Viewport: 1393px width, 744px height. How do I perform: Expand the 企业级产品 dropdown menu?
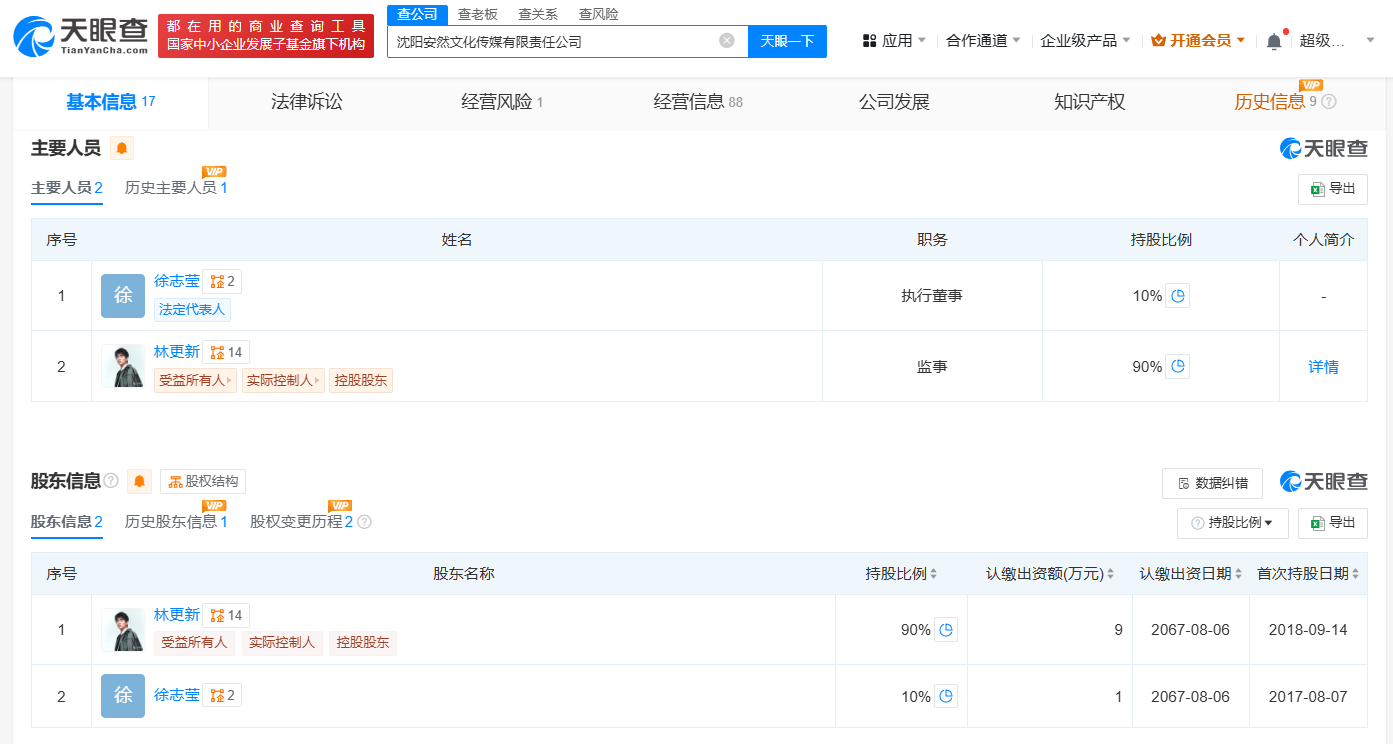[1085, 41]
